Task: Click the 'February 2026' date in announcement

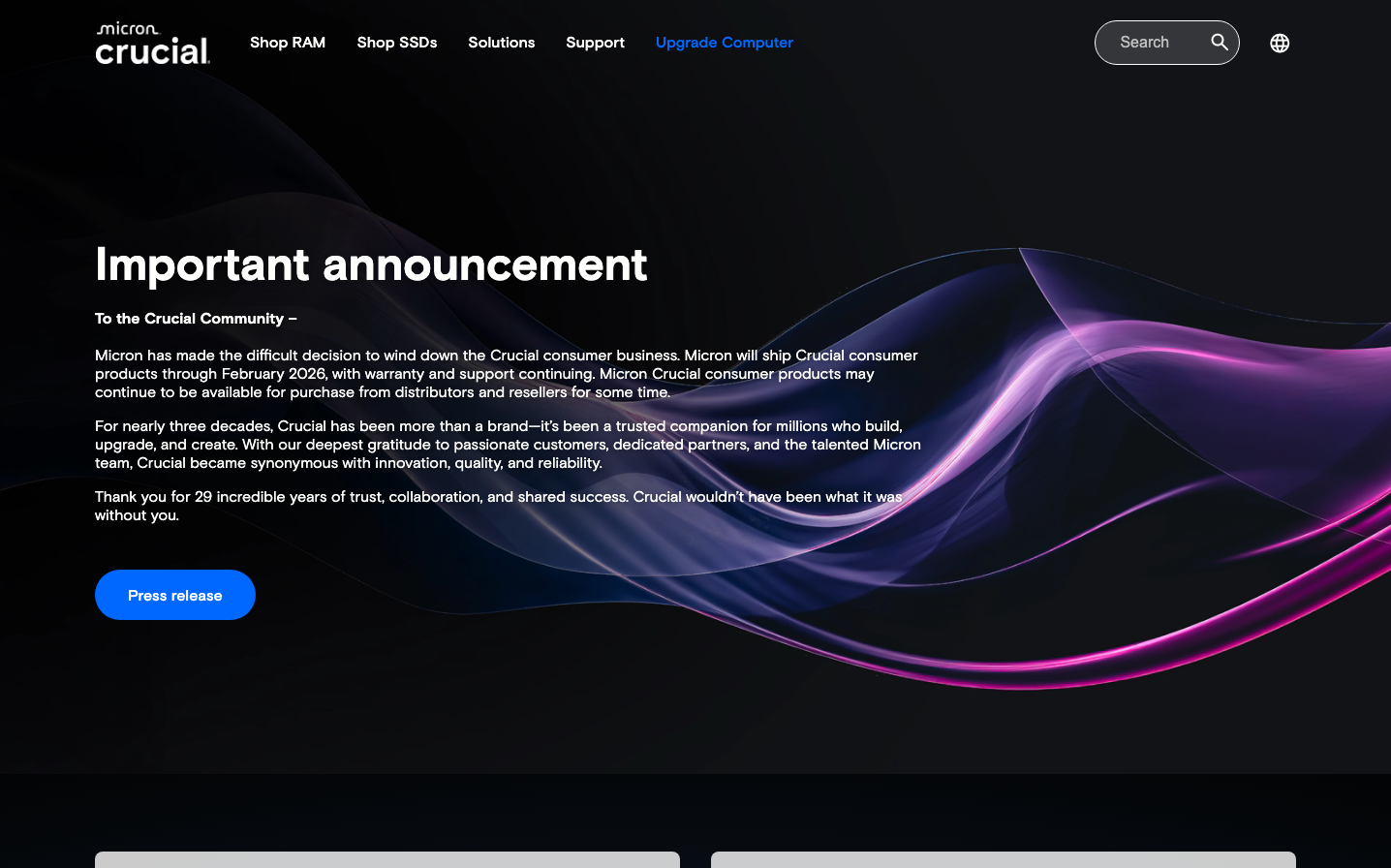Action: pyautogui.click(x=273, y=374)
